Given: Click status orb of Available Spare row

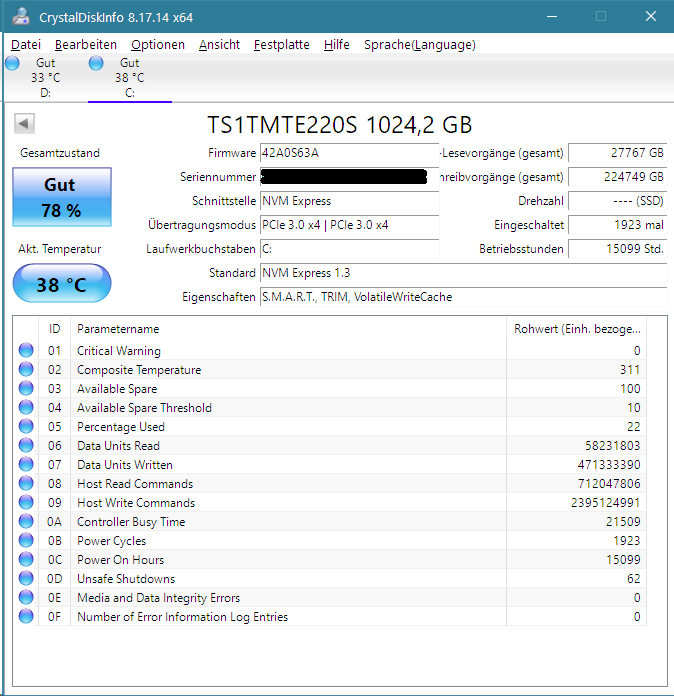Looking at the screenshot, I should 26,388.
